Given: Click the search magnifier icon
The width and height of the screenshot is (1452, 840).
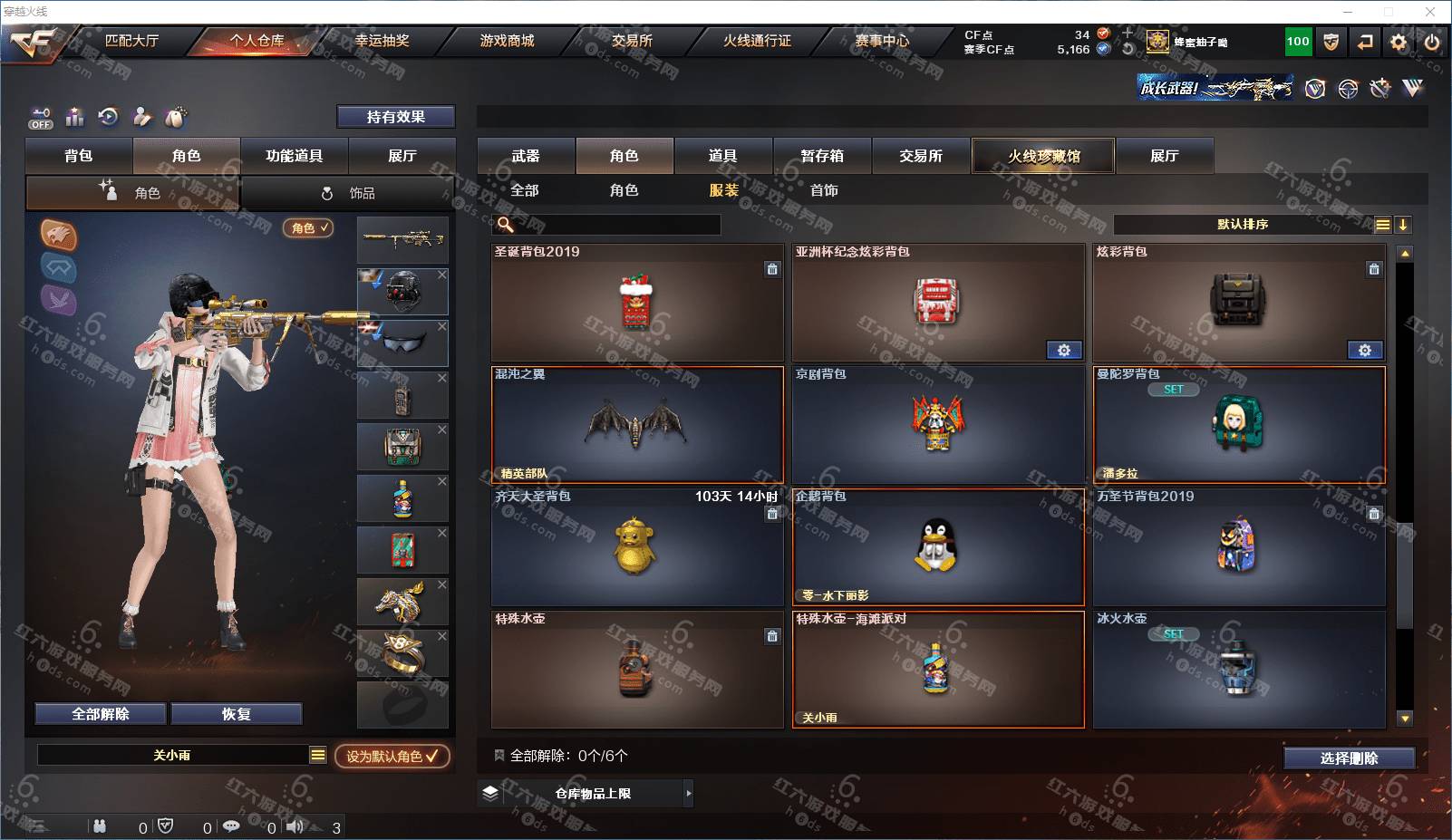Looking at the screenshot, I should click(506, 224).
